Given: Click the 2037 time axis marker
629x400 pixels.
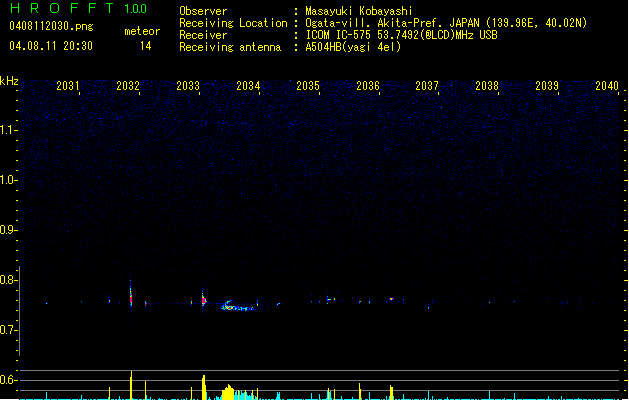Looking at the screenshot, I should point(427,86).
